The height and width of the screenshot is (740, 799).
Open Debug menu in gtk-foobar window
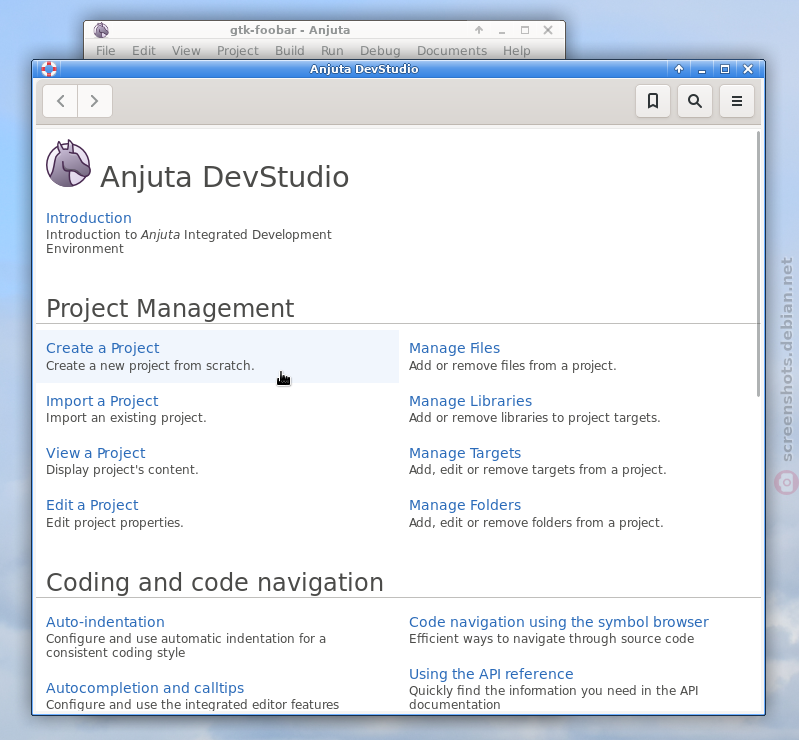coord(380,51)
